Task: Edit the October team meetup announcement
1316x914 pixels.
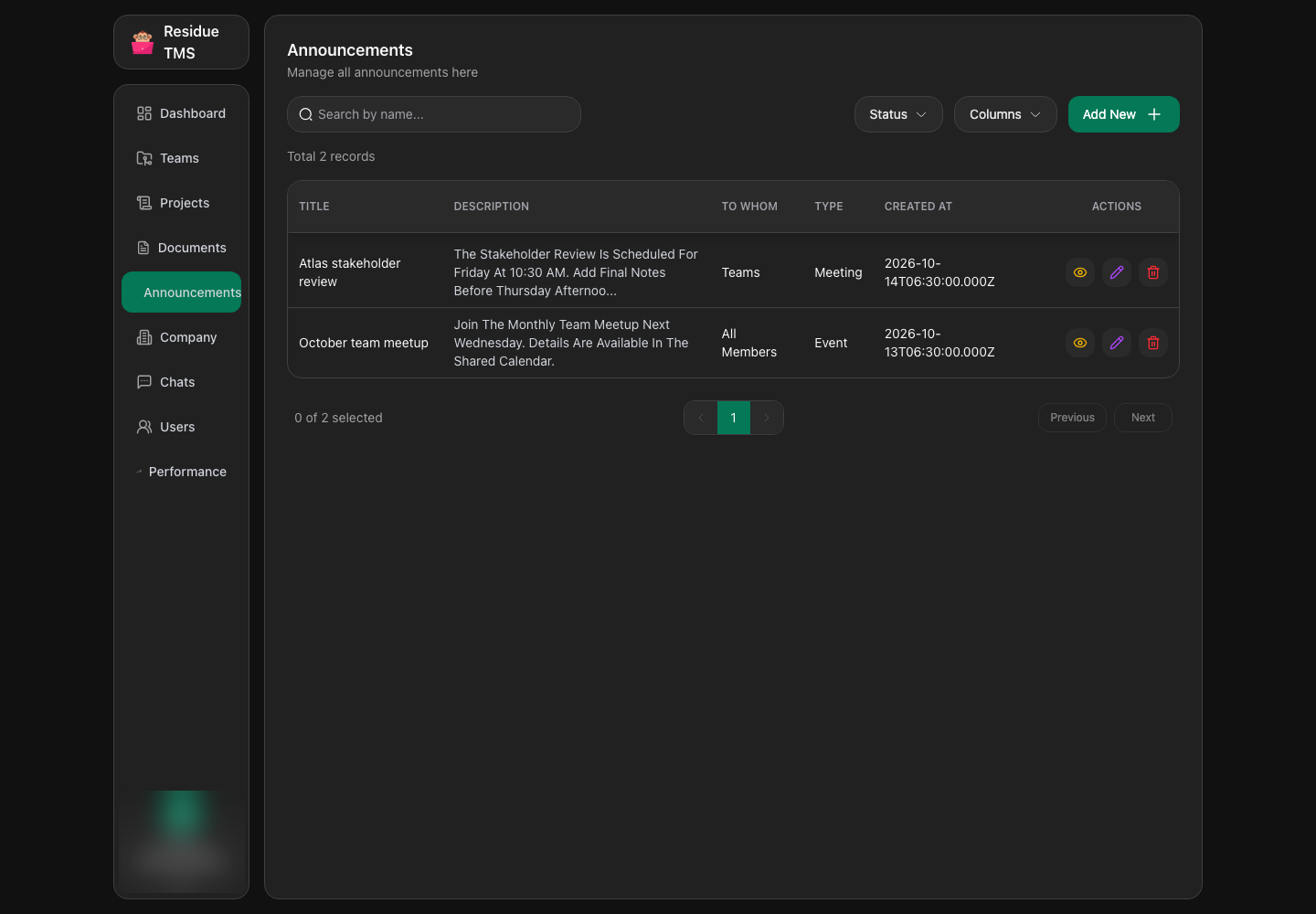Action: [x=1117, y=343]
